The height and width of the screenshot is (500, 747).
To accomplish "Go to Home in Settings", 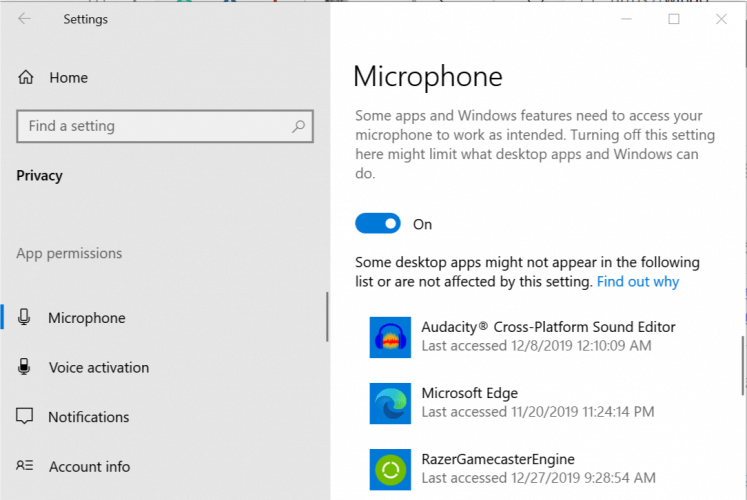I will point(68,78).
